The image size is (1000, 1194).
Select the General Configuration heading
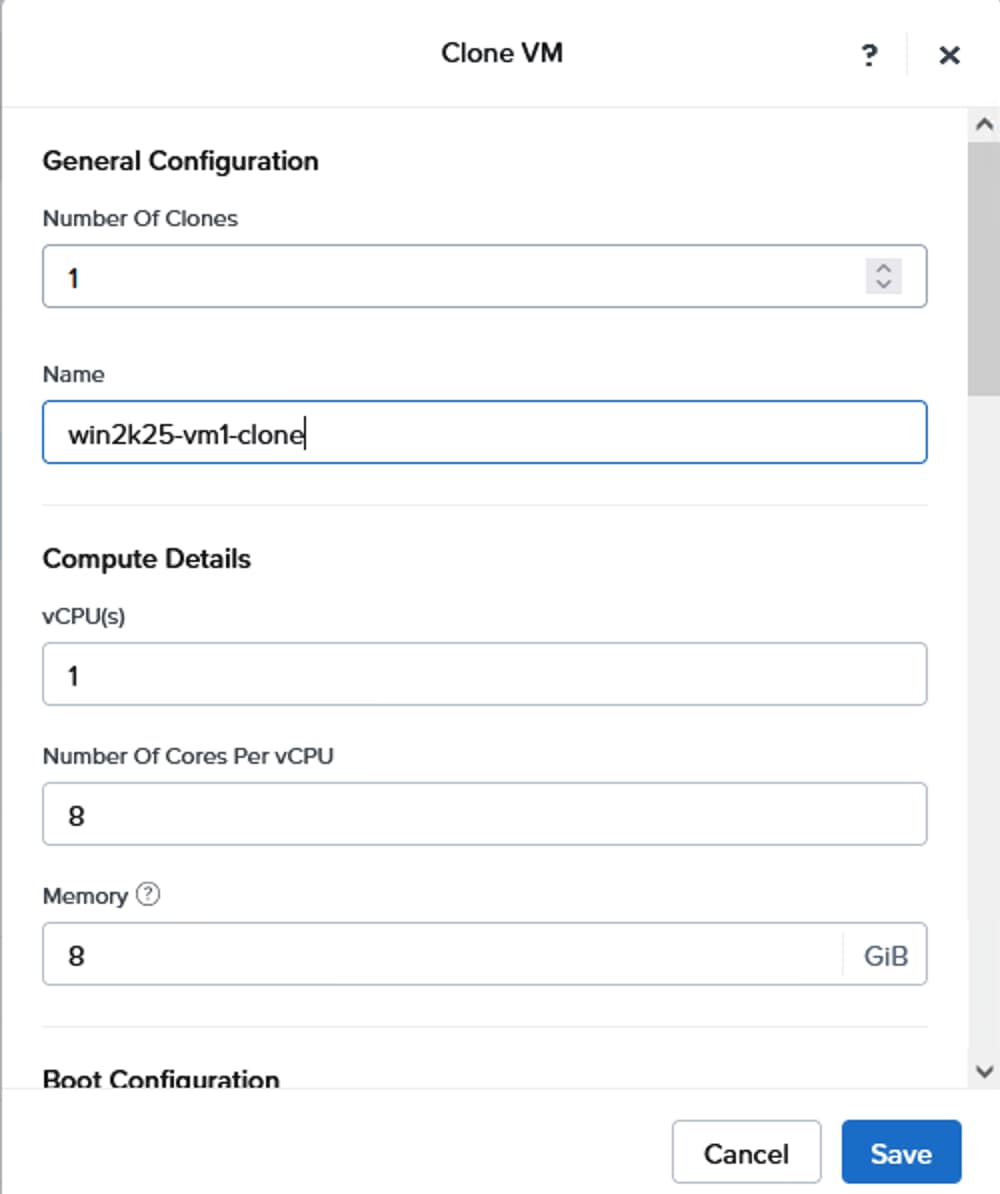(179, 161)
